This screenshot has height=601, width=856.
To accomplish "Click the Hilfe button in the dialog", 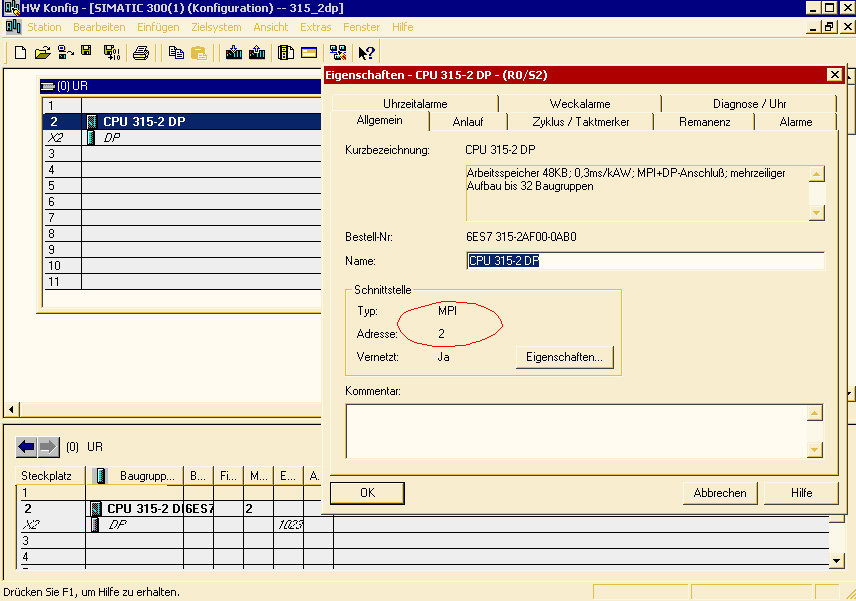I will 801,493.
